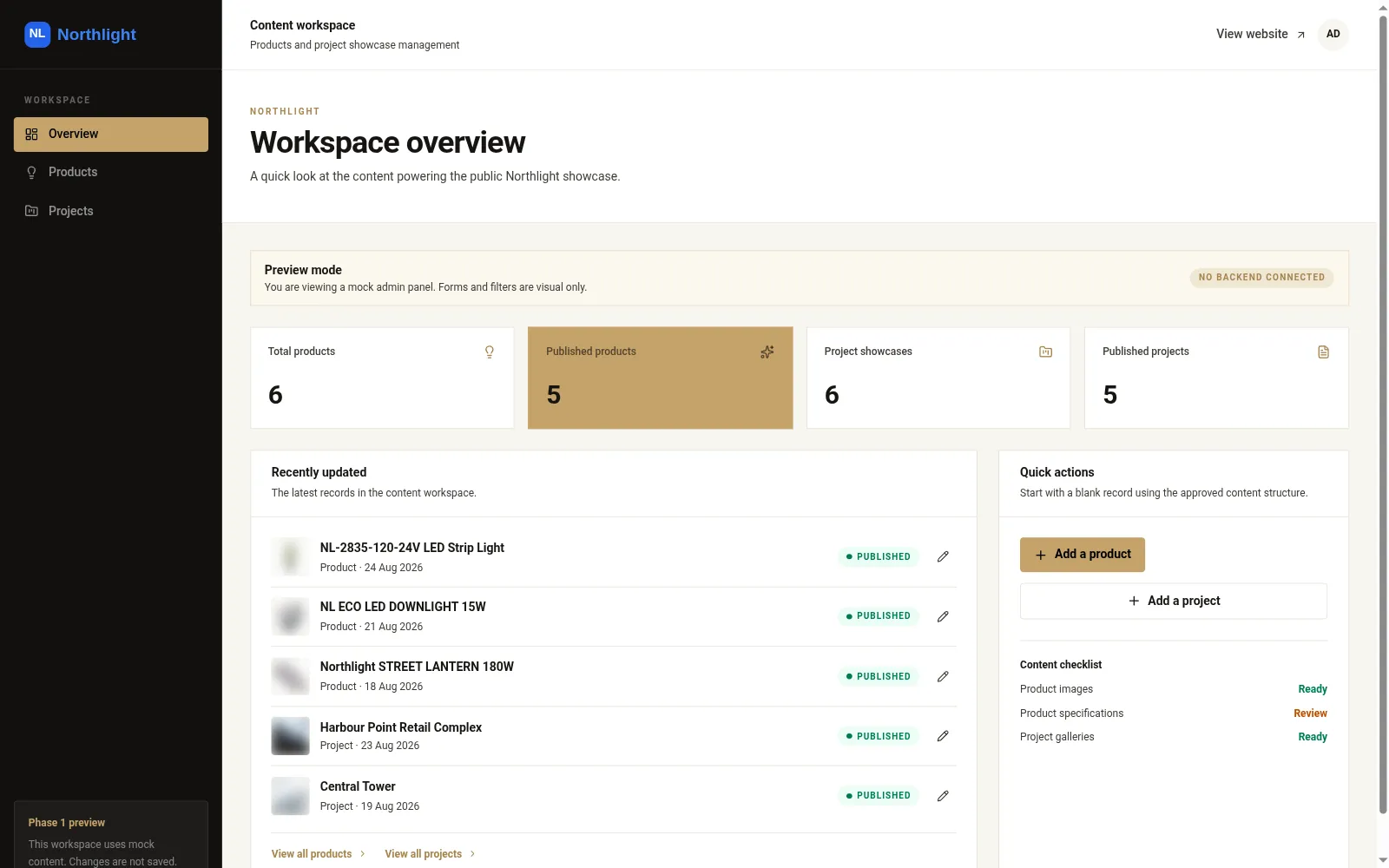Viewport: 1389px width, 868px height.
Task: Click the Central Tower thumbnail
Action: 290,795
